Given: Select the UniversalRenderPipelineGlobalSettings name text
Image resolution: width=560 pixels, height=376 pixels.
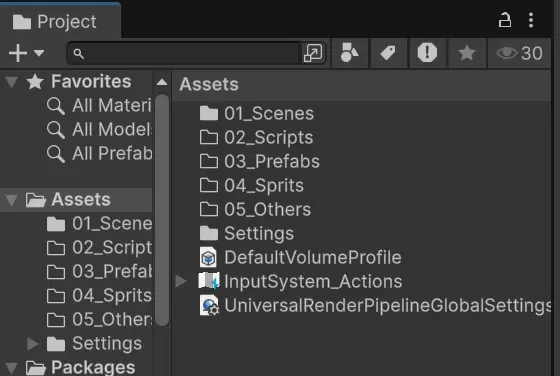Looking at the screenshot, I should (388, 306).
